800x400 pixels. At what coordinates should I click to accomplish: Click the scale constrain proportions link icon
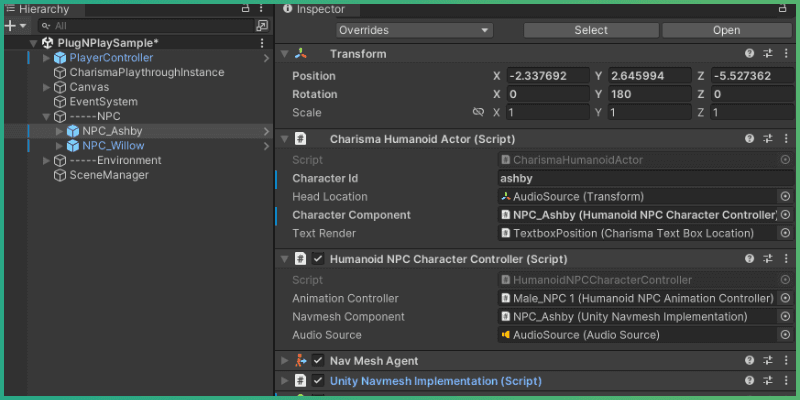(478, 113)
